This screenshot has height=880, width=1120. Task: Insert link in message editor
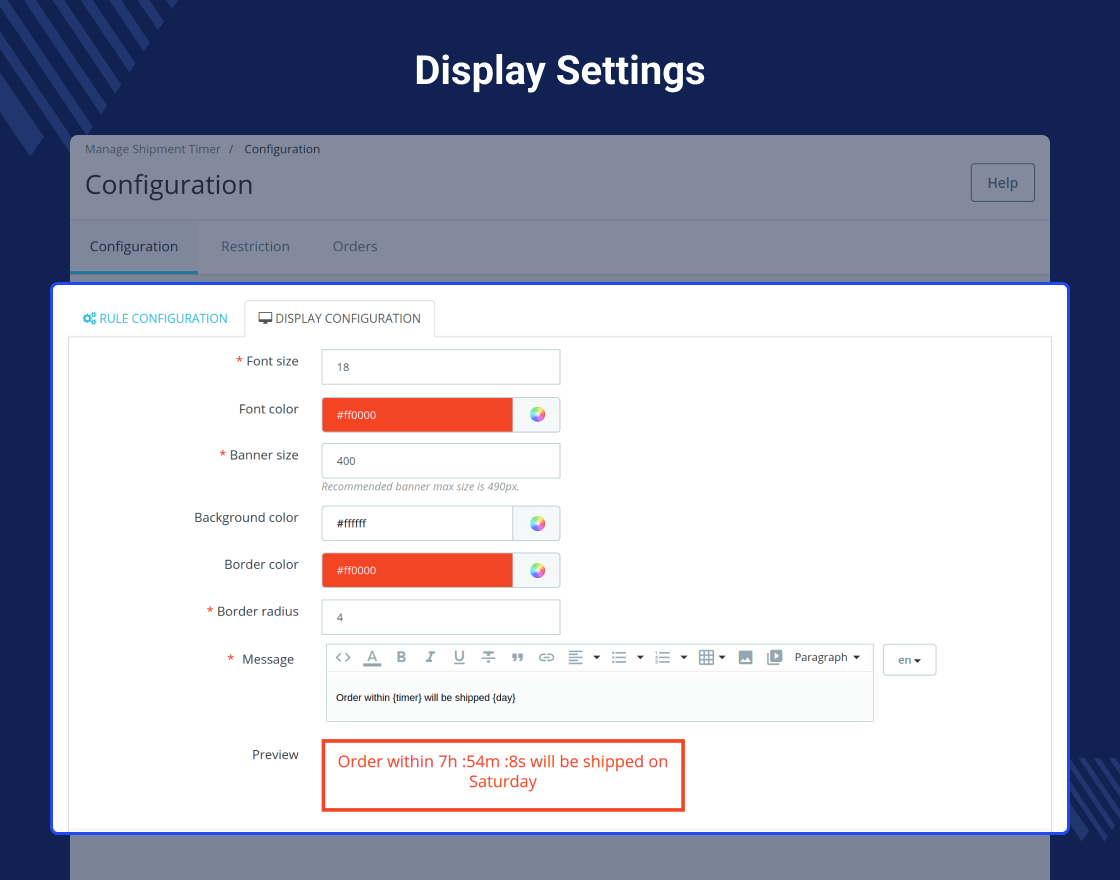coord(546,657)
